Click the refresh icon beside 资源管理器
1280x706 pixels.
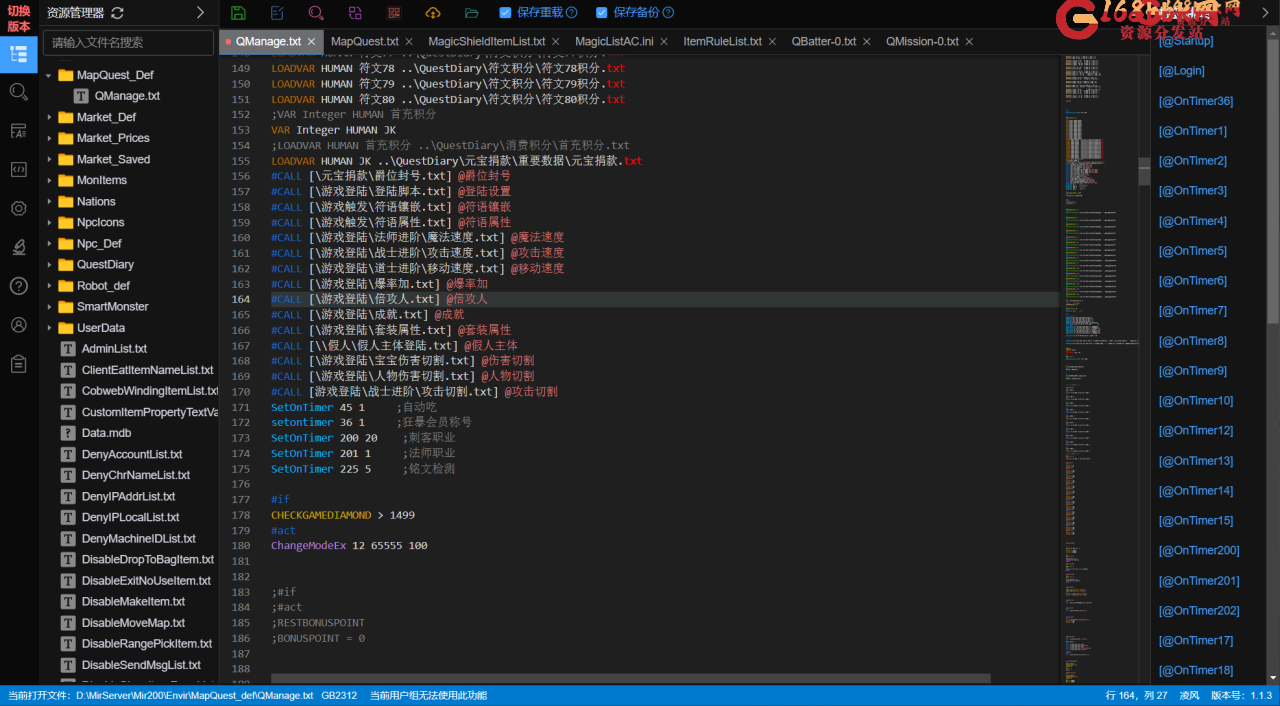[118, 13]
